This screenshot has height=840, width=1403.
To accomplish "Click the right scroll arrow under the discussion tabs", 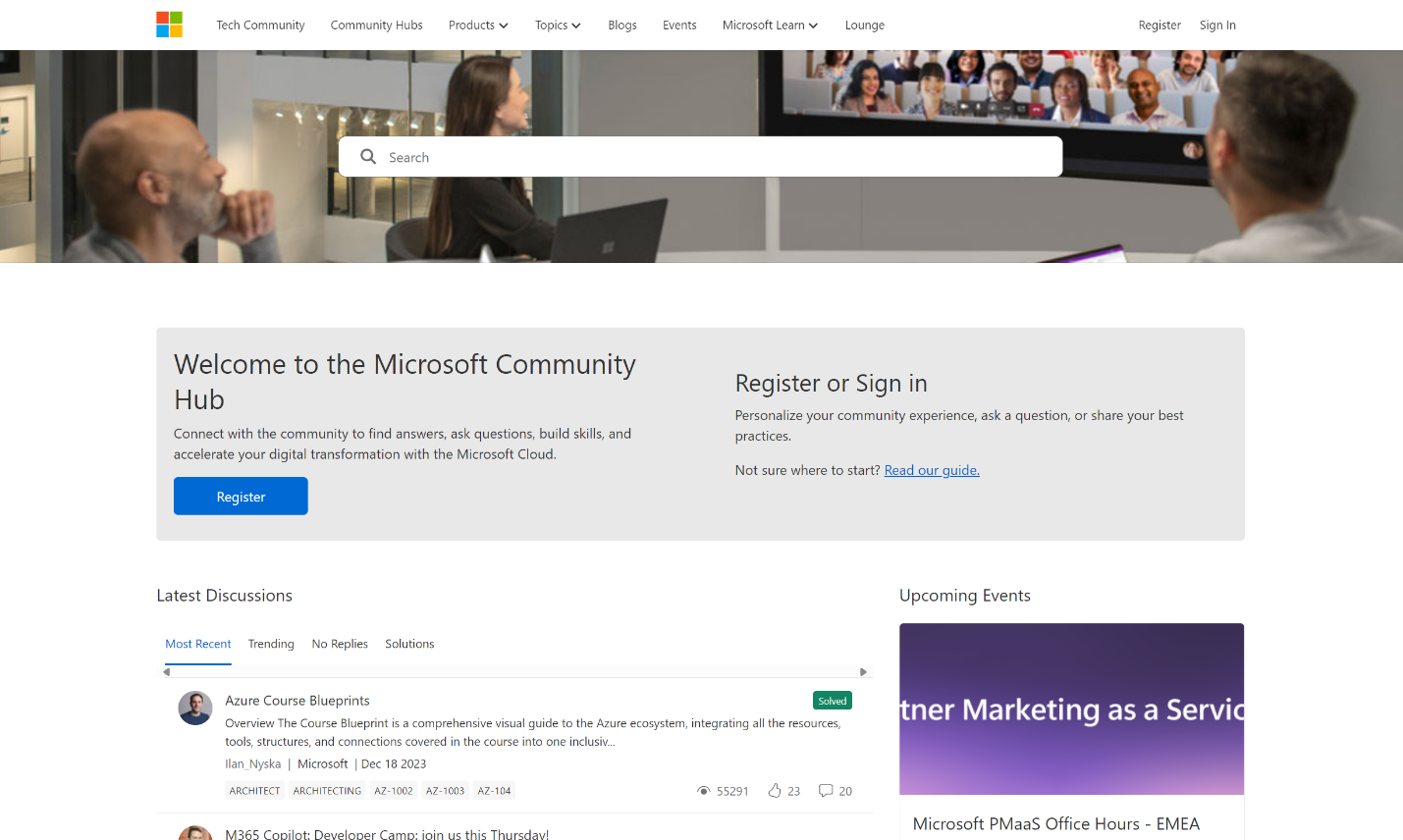I will 863,671.
